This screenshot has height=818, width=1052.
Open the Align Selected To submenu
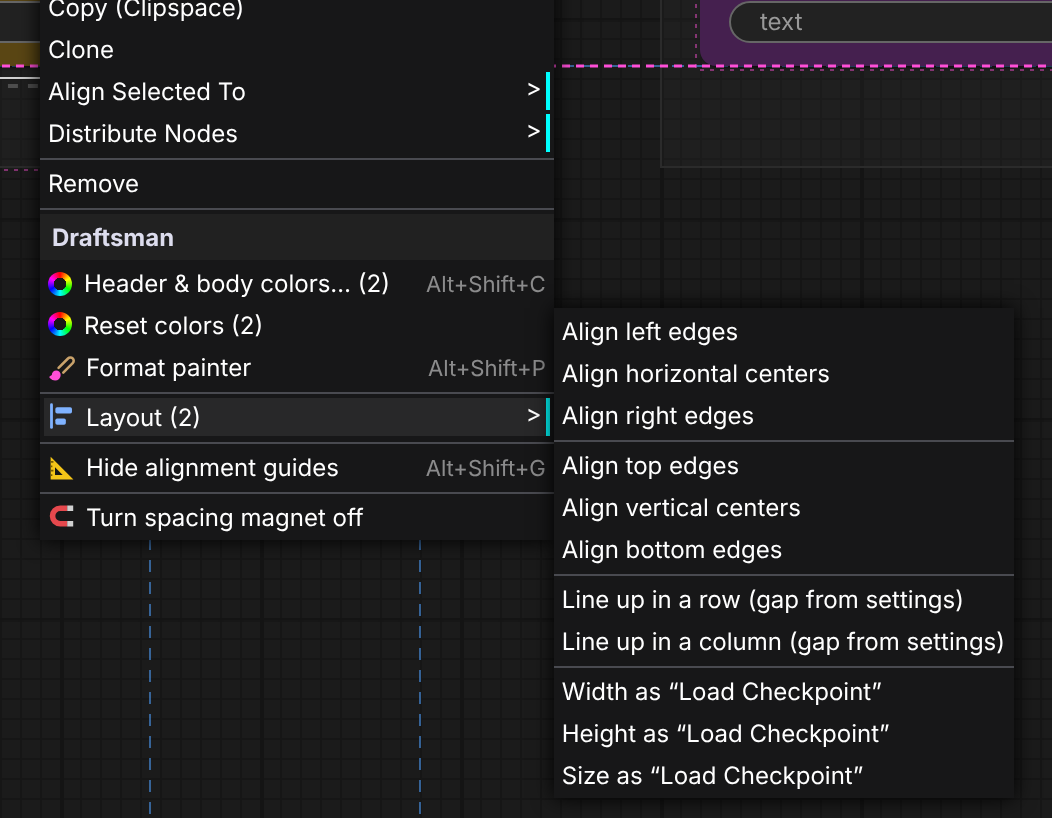(297, 91)
